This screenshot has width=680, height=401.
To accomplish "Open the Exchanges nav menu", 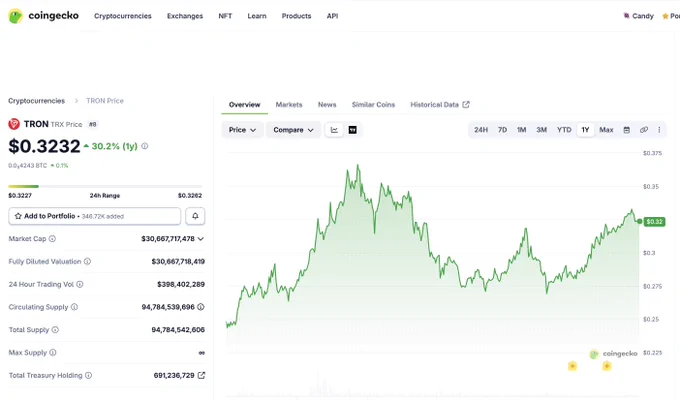I will point(185,16).
